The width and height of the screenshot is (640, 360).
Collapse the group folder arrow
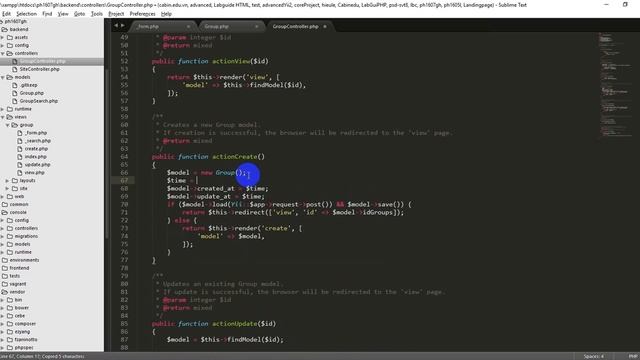8,125
